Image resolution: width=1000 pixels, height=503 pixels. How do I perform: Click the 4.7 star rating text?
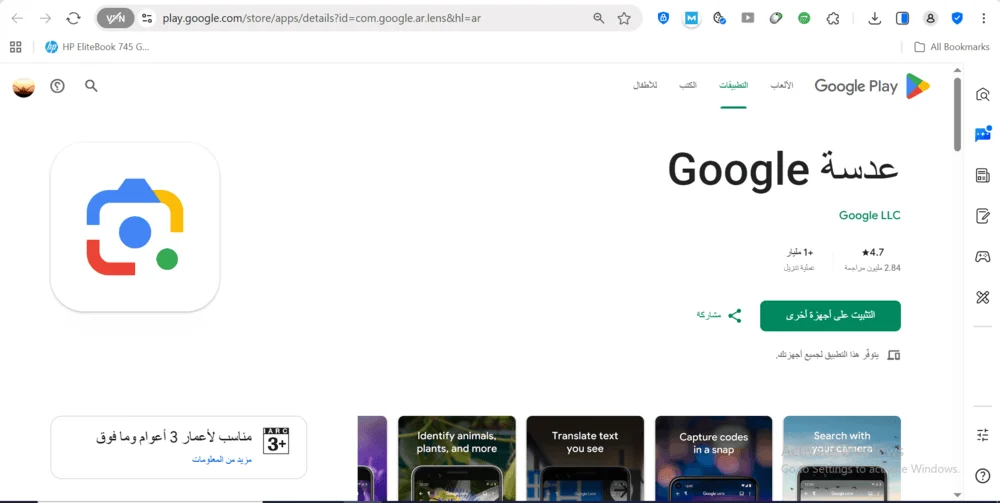pyautogui.click(x=872, y=252)
